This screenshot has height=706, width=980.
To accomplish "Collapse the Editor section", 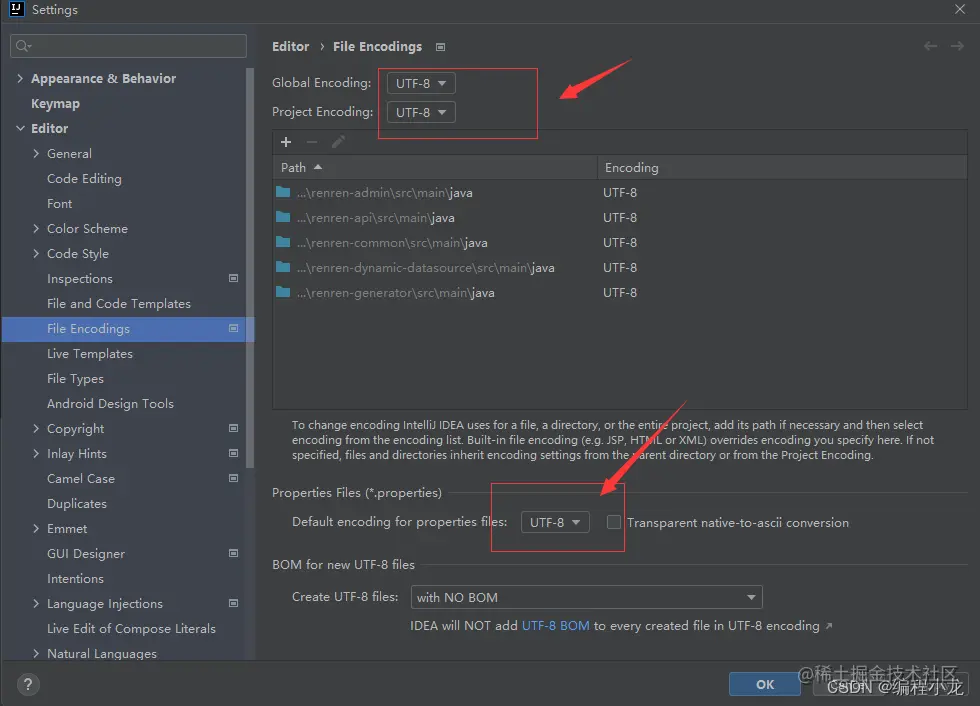I will [20, 128].
